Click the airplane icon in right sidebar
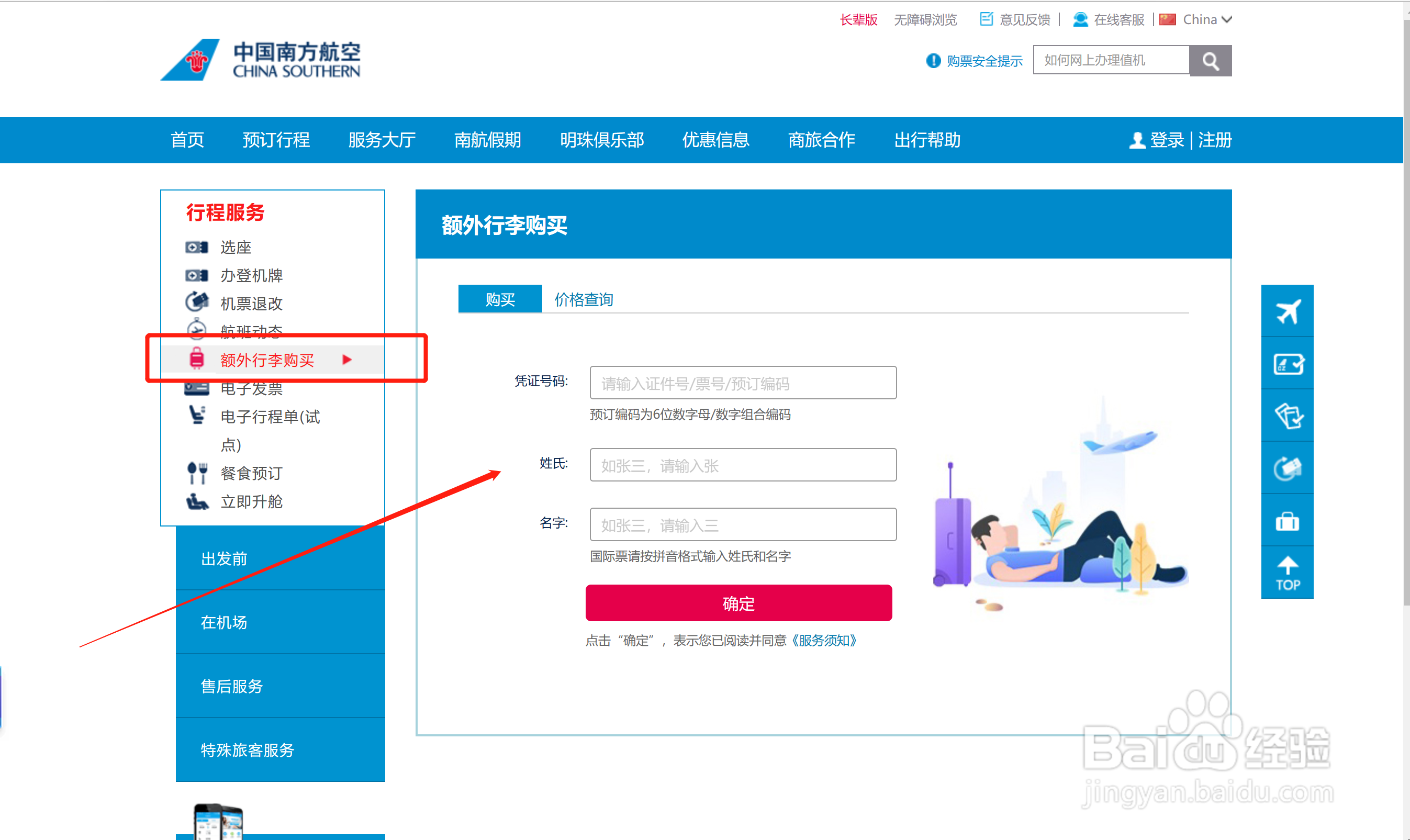 (1286, 311)
